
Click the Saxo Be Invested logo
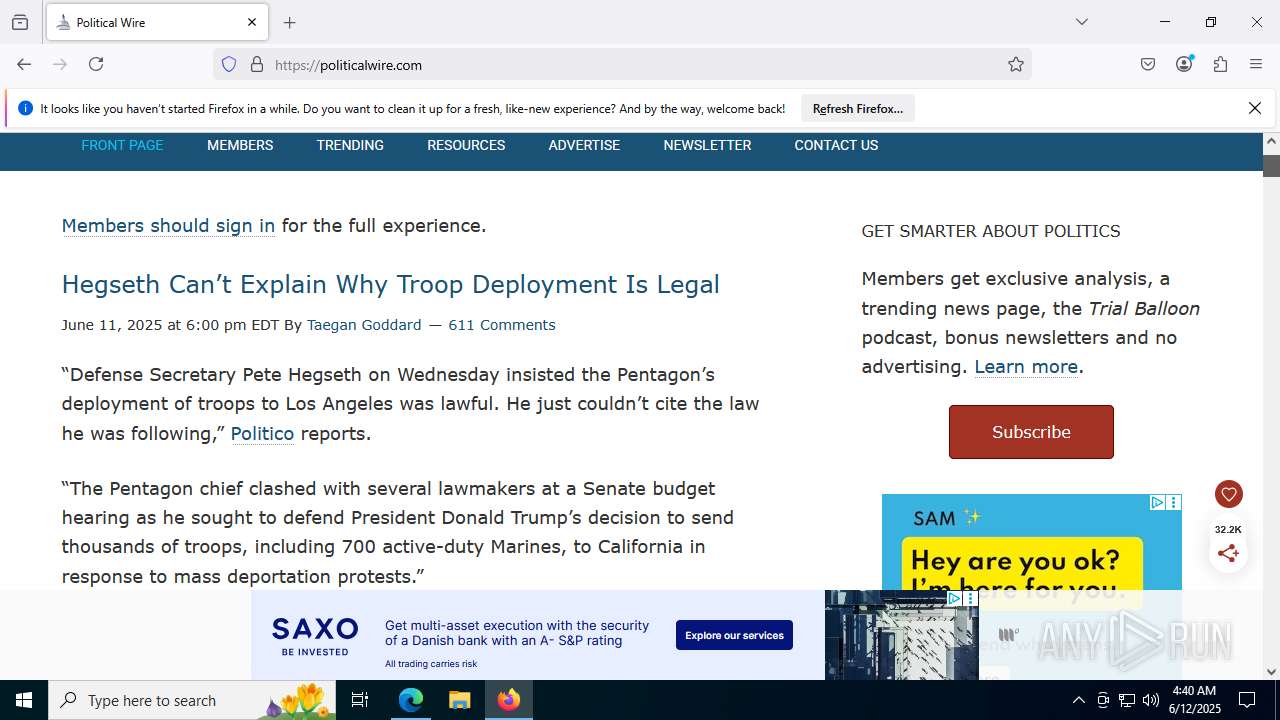click(315, 635)
